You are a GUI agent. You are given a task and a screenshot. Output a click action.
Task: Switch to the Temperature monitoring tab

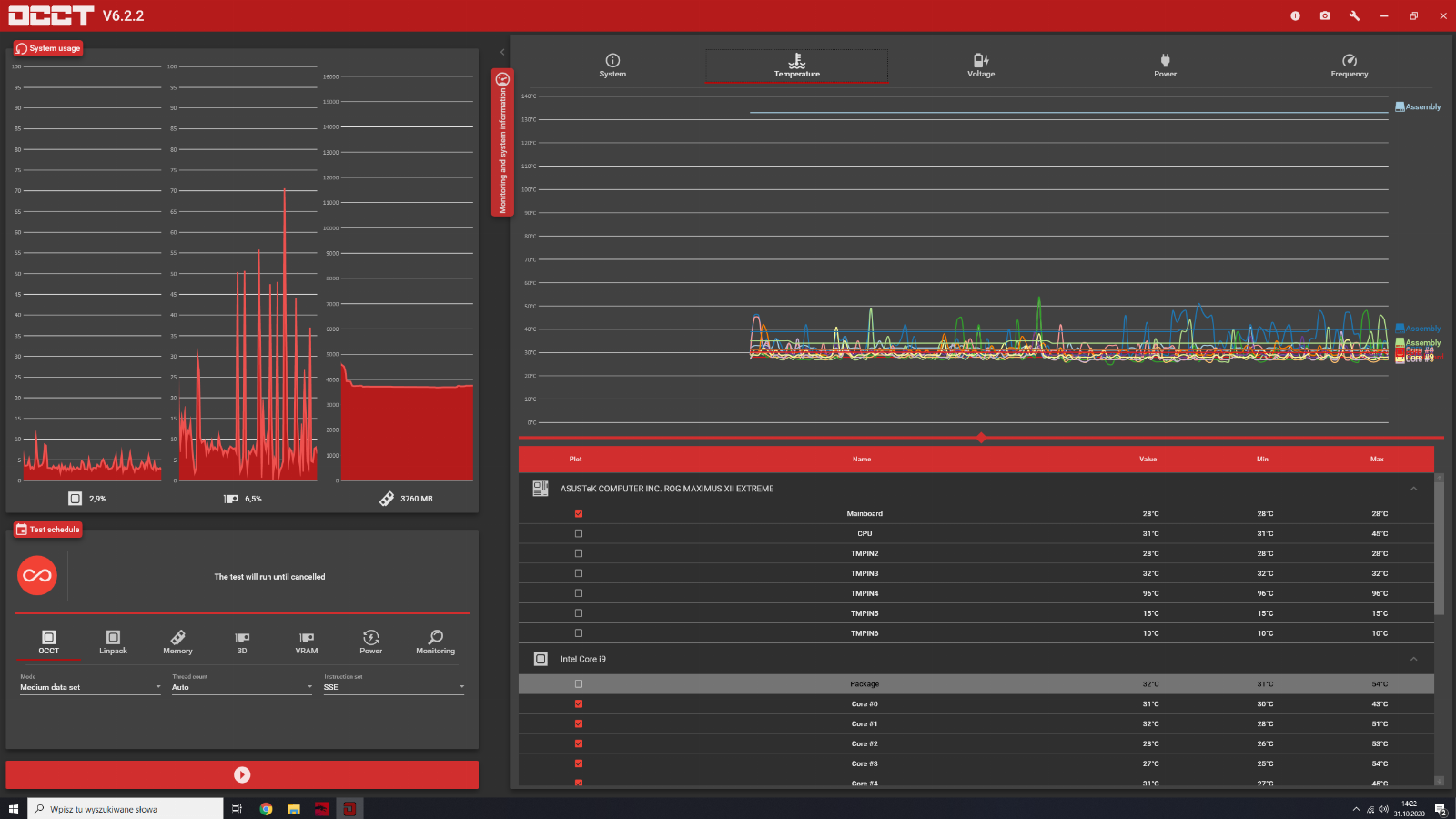pos(797,66)
